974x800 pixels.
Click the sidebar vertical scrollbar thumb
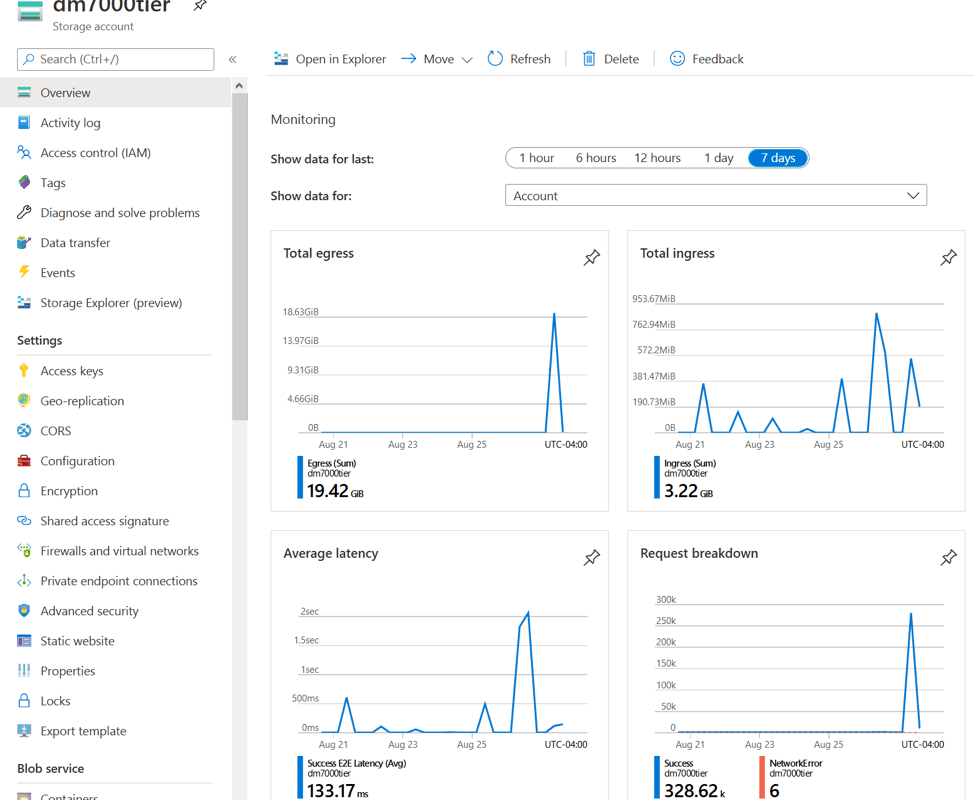pyautogui.click(x=240, y=257)
